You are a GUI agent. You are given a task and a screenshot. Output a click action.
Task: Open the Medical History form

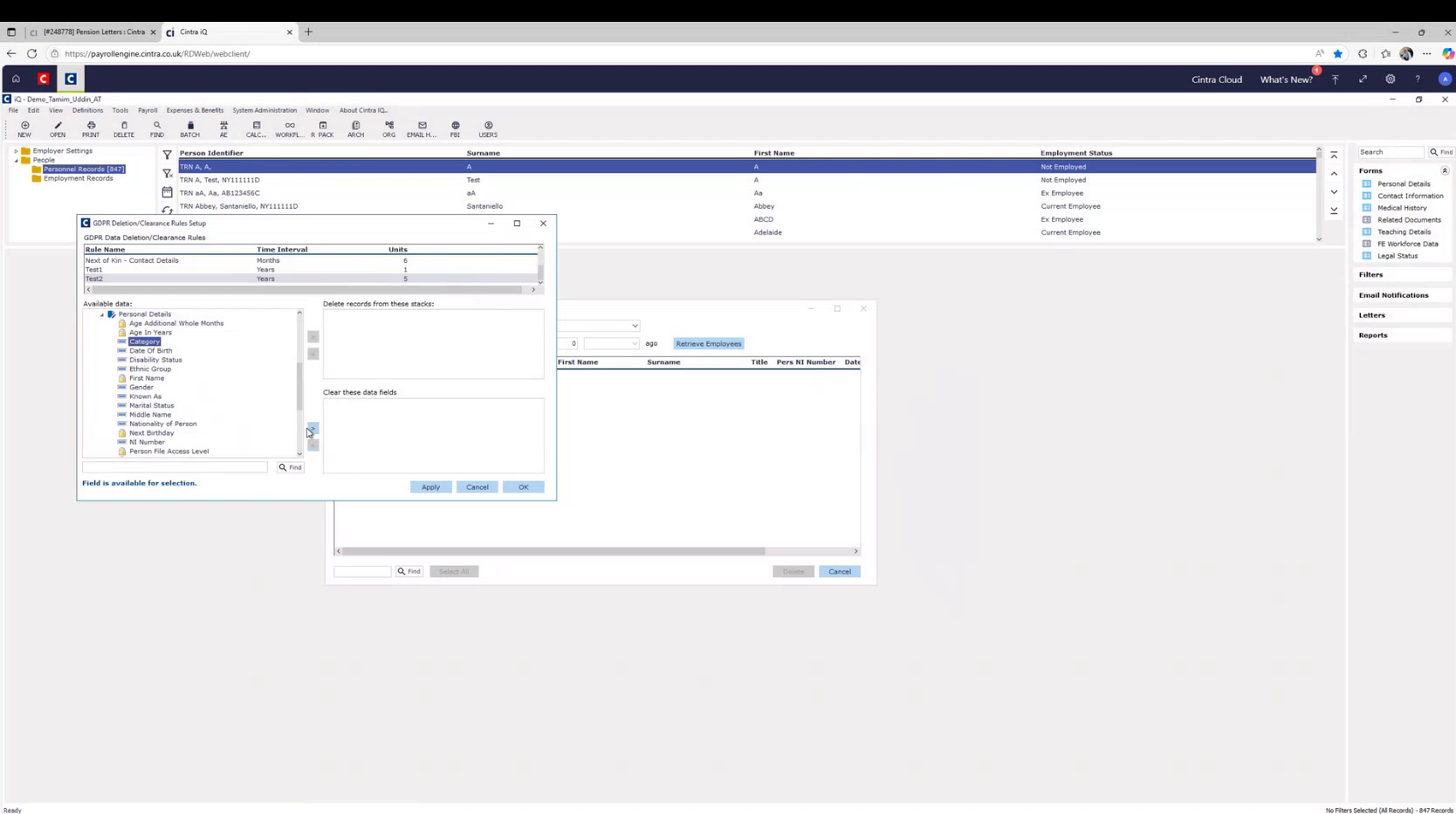point(1402,208)
